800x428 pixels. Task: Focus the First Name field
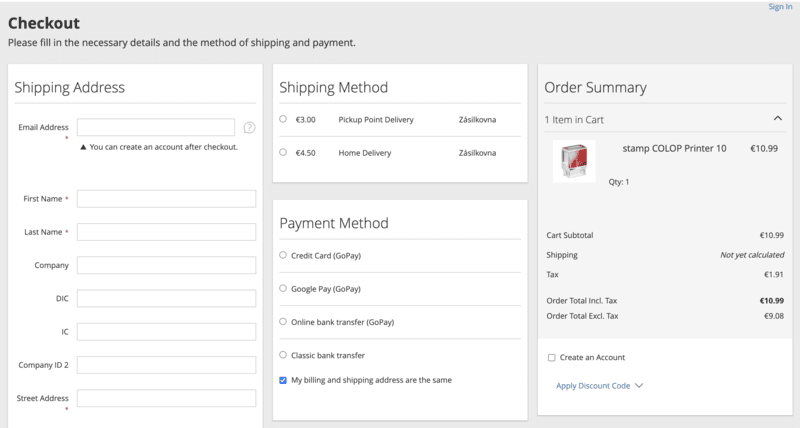point(166,199)
